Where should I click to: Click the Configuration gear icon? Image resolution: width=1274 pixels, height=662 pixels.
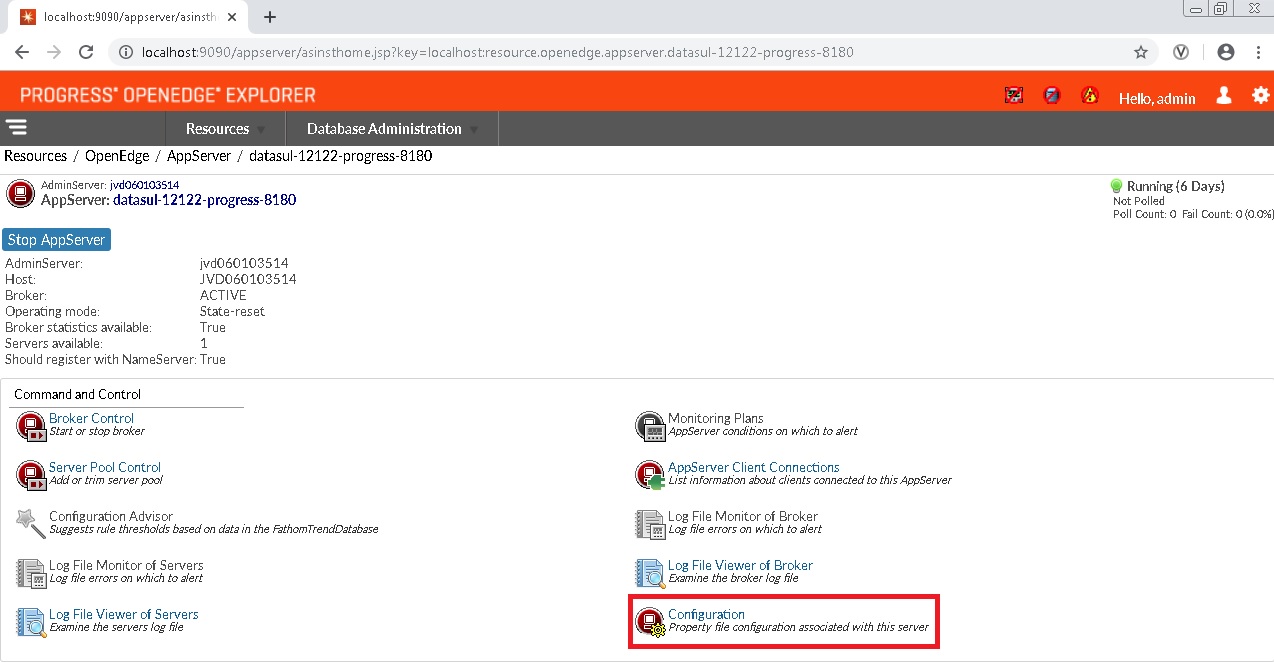pyautogui.click(x=650, y=622)
